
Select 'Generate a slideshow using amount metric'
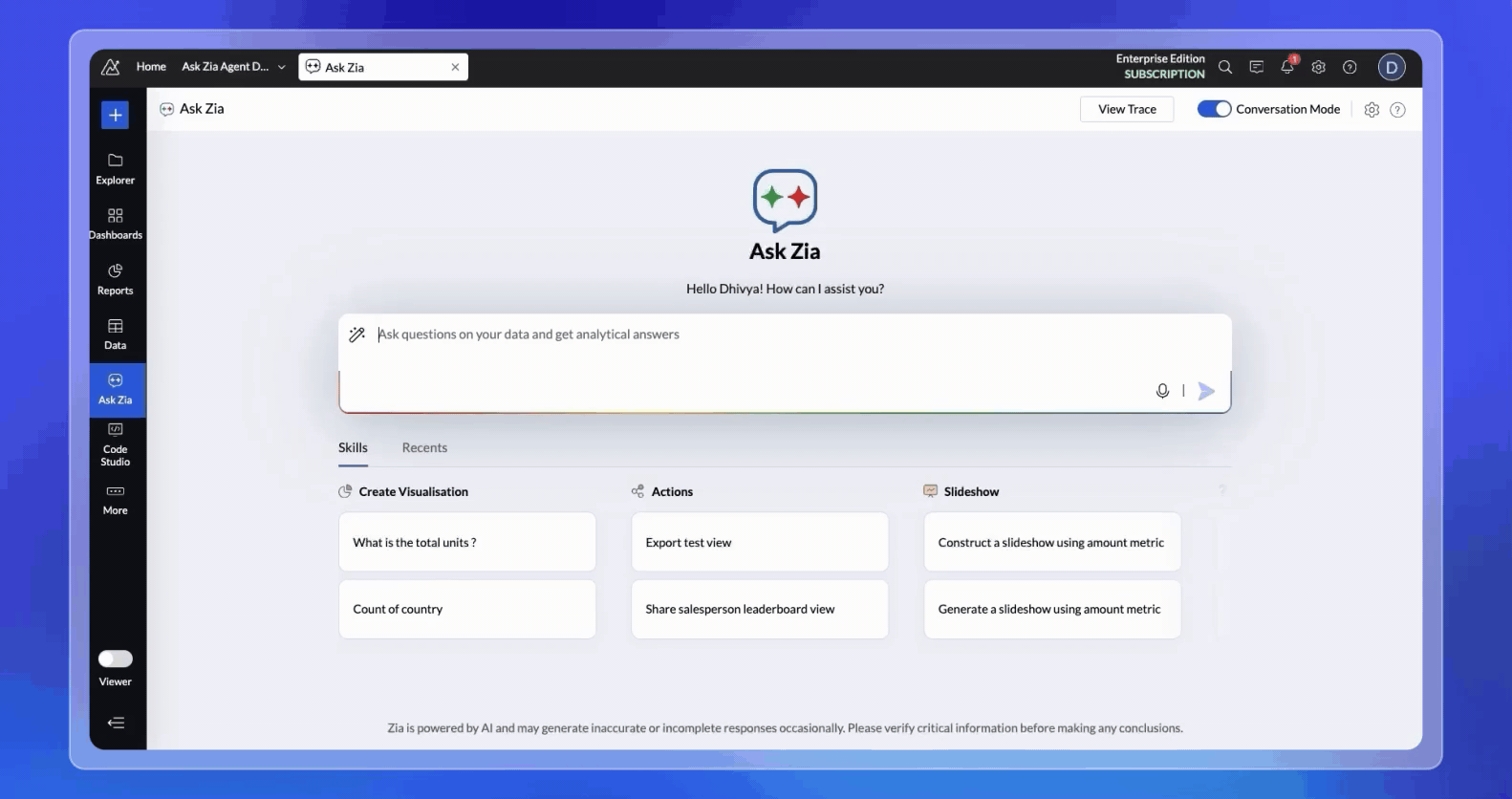[1052, 609]
